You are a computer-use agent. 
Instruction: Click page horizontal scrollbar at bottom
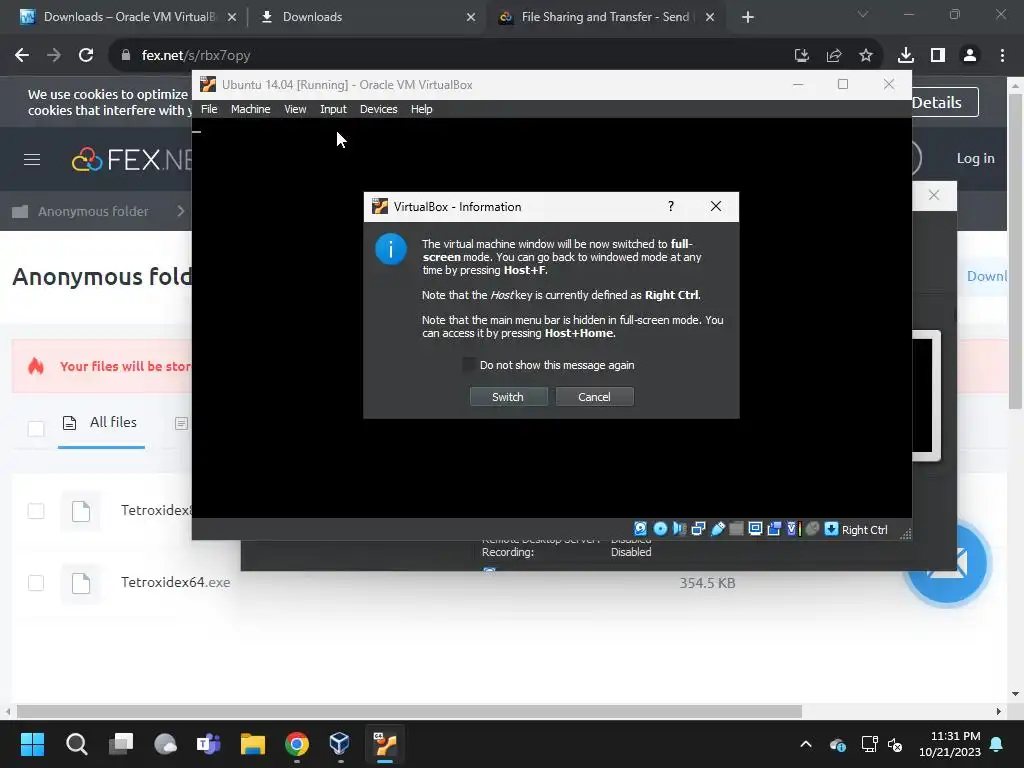[x=409, y=711]
